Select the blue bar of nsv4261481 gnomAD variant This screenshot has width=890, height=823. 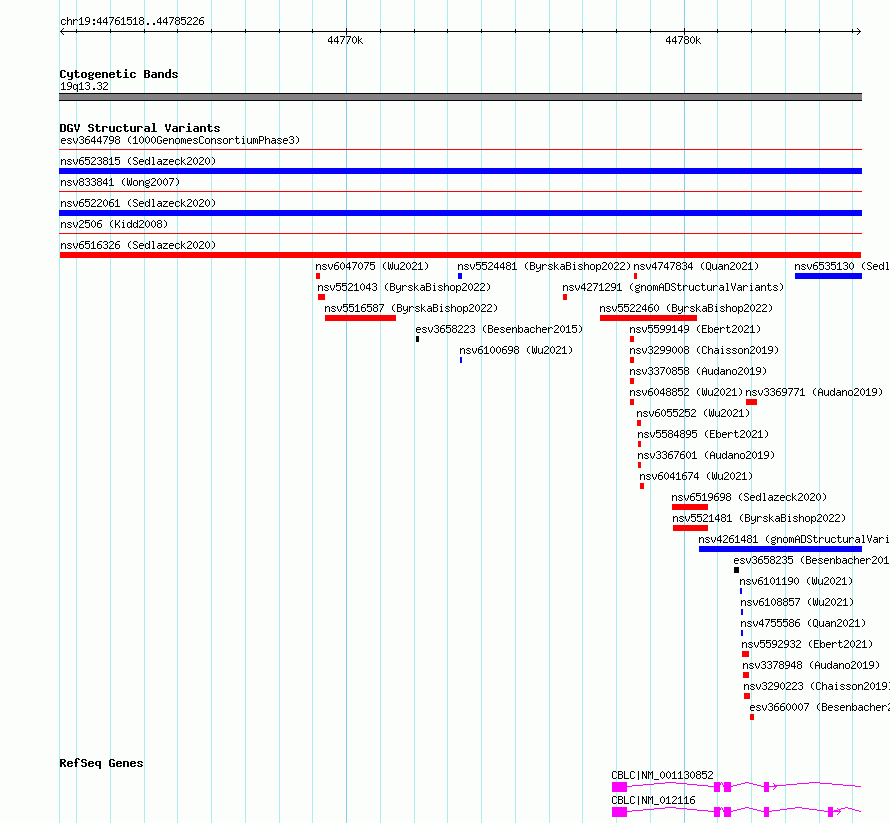[x=780, y=549]
